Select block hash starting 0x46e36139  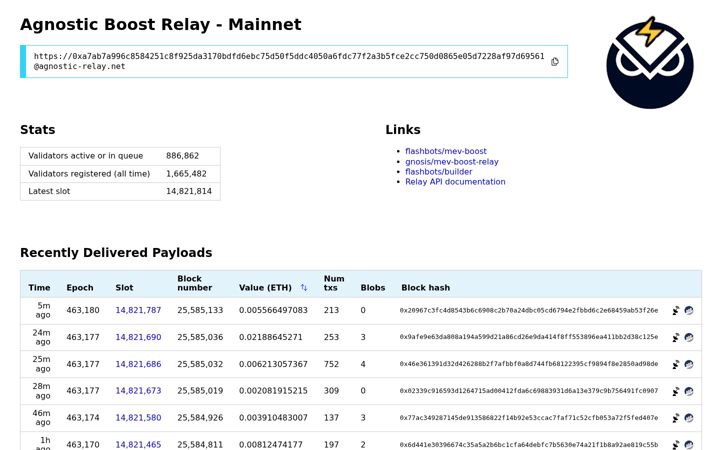pyautogui.click(x=529, y=364)
